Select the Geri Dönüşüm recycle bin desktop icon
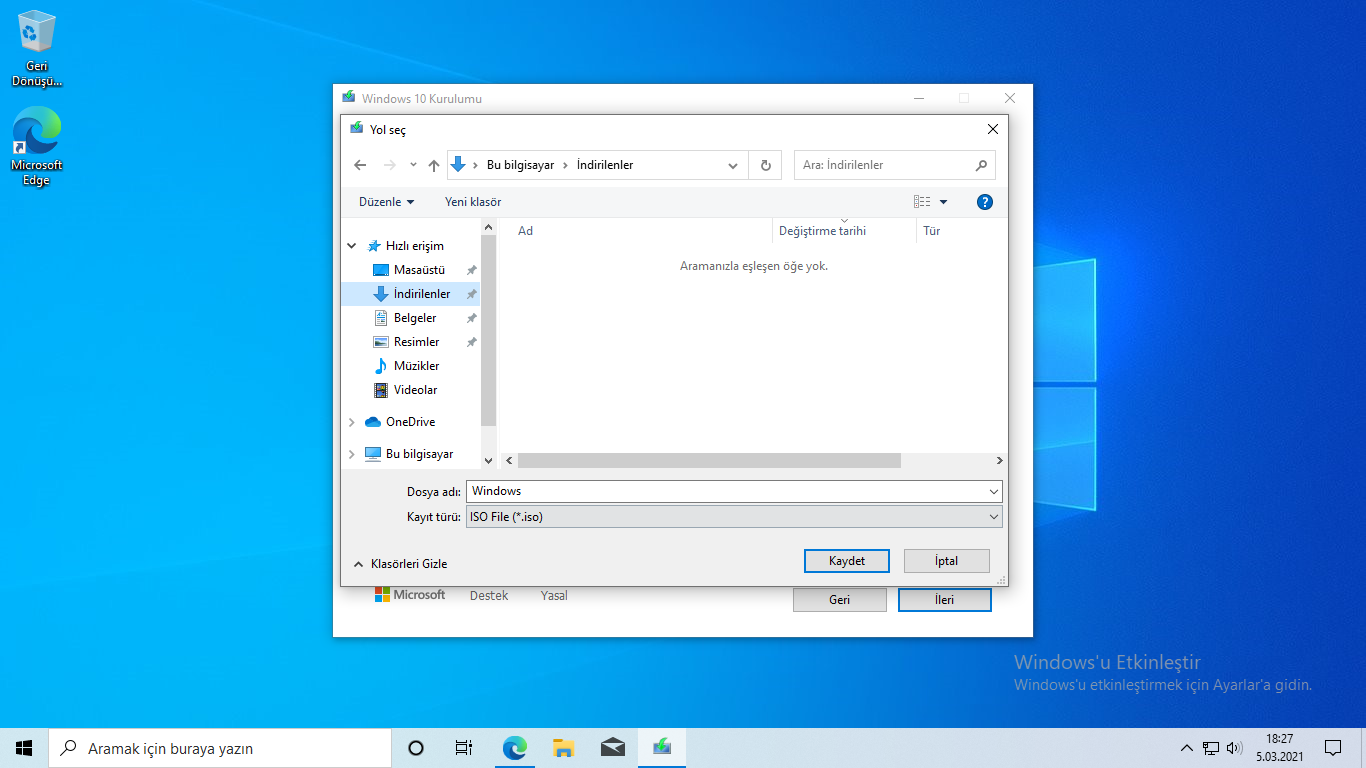The width and height of the screenshot is (1366, 768). [37, 49]
